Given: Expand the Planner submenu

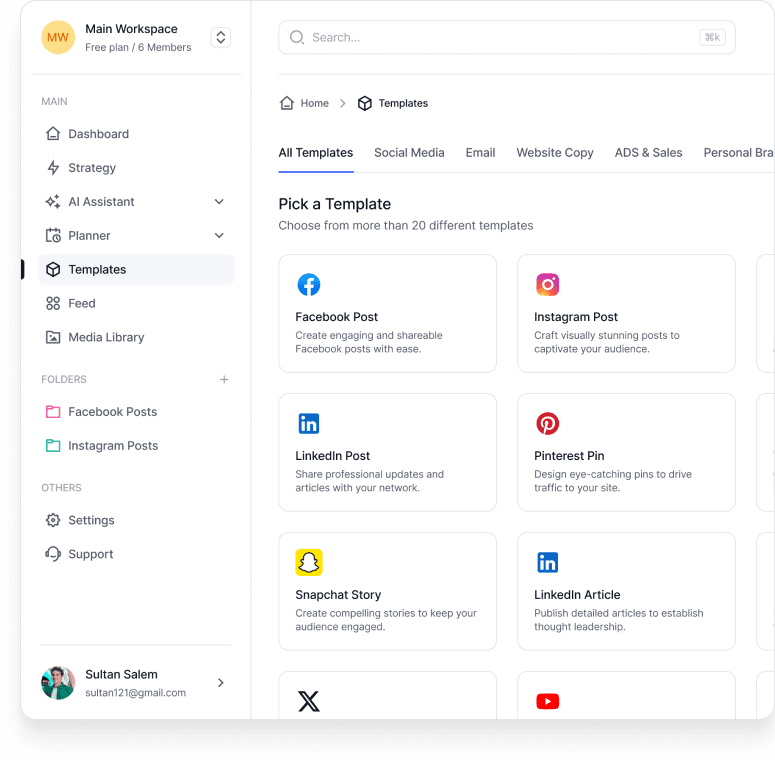Looking at the screenshot, I should (219, 236).
